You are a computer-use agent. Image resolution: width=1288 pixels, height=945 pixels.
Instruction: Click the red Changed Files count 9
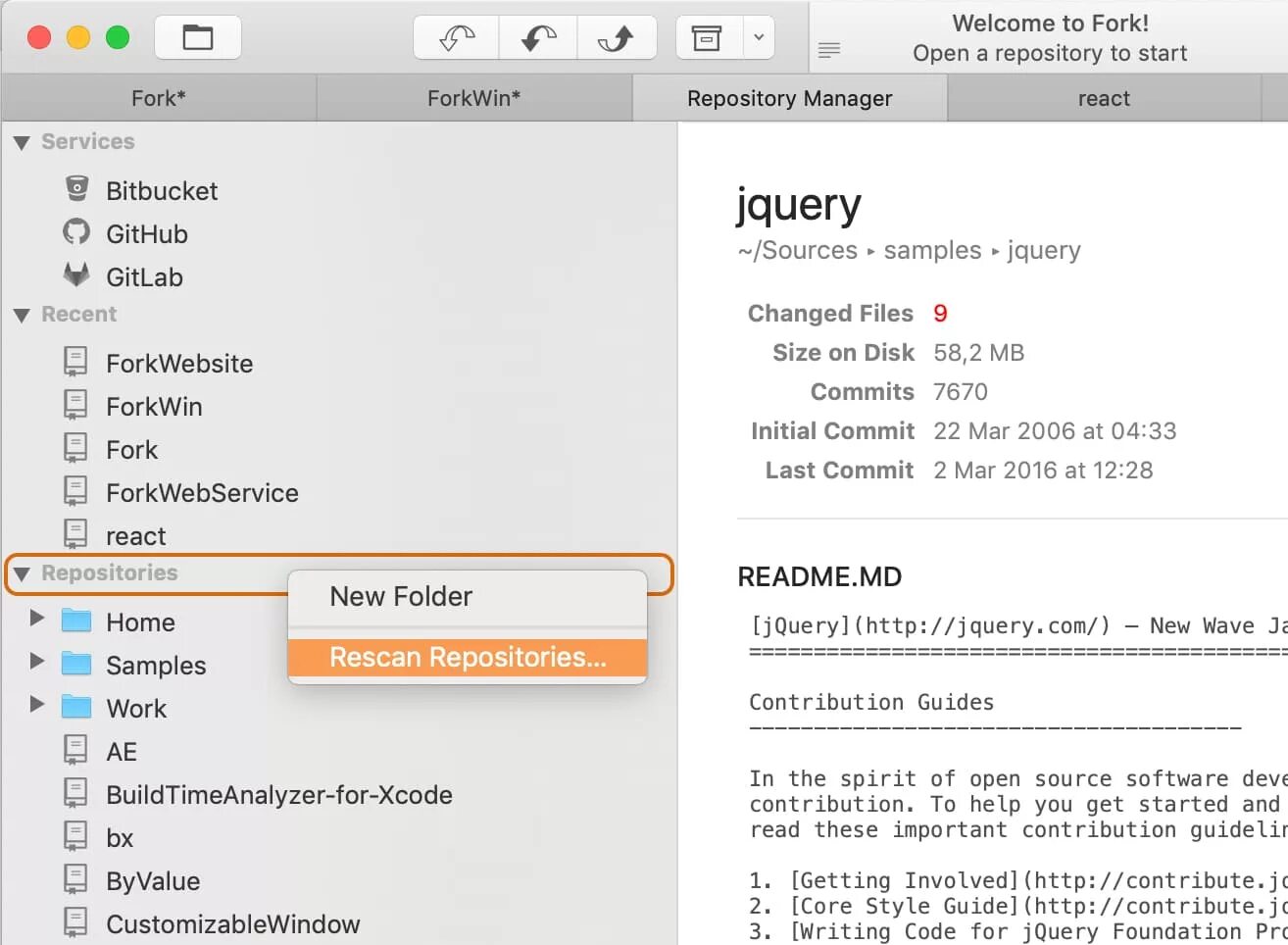point(940,314)
